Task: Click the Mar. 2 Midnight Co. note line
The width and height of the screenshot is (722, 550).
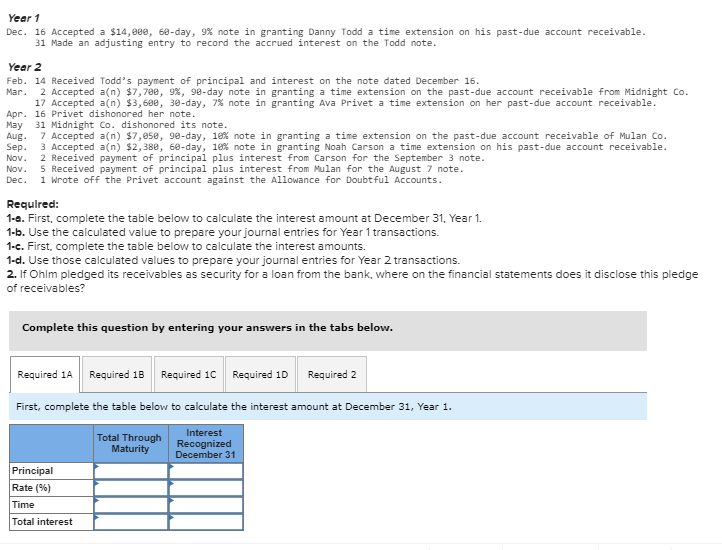Action: 347,92
